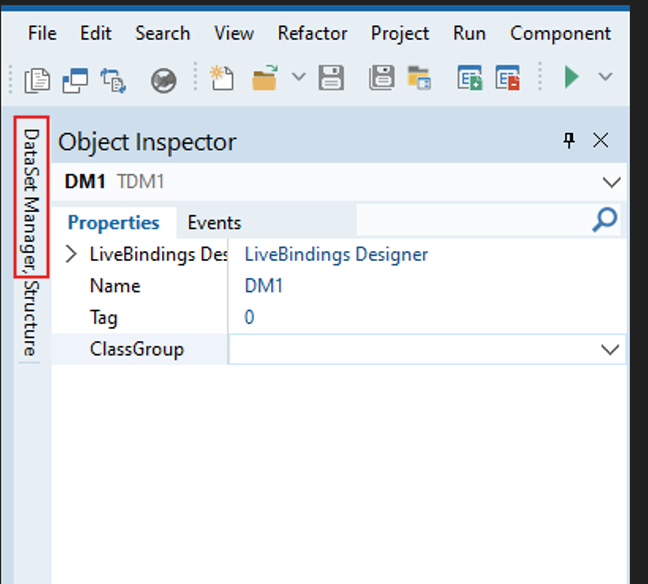Click the LiveBindings Designer link value
648x584 pixels.
click(x=336, y=254)
